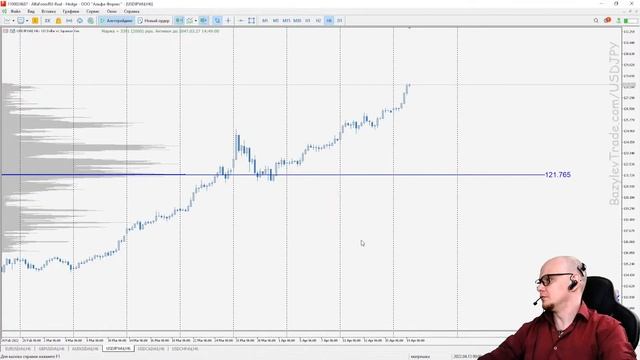Open the yellow Market Watch icon
Image resolution: width=640 pixels, height=360 pixels.
coord(36,20)
